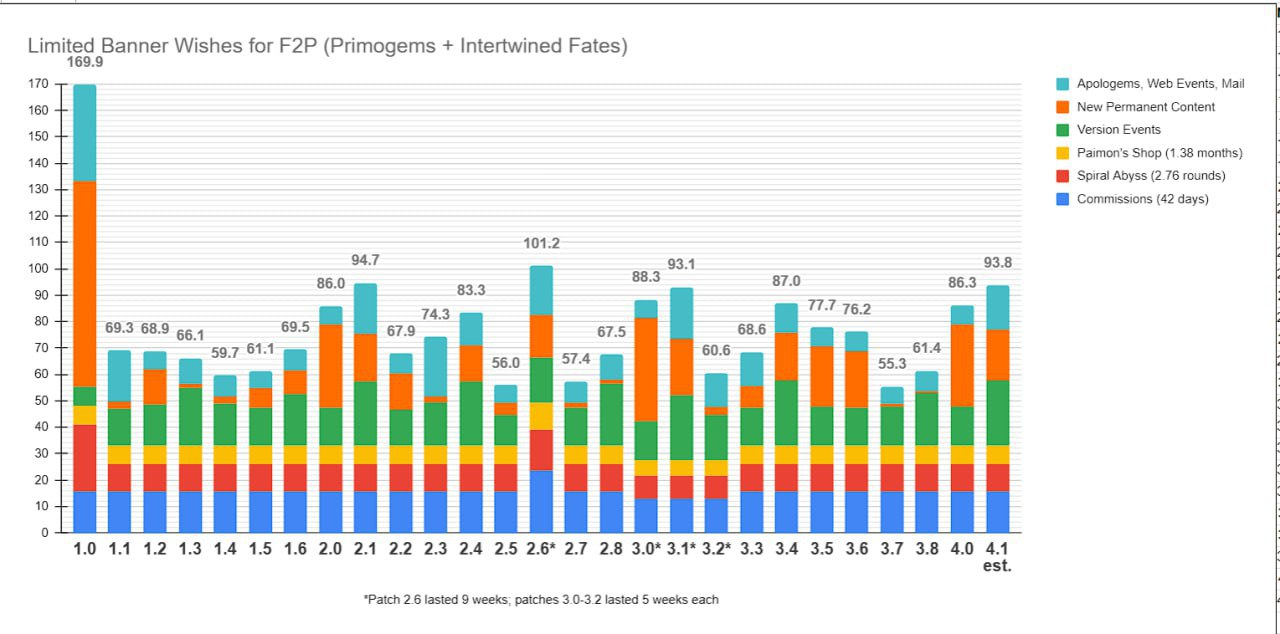Click the blue Commissions segment of bar 2.6*
The image size is (1280, 634).
541,501
